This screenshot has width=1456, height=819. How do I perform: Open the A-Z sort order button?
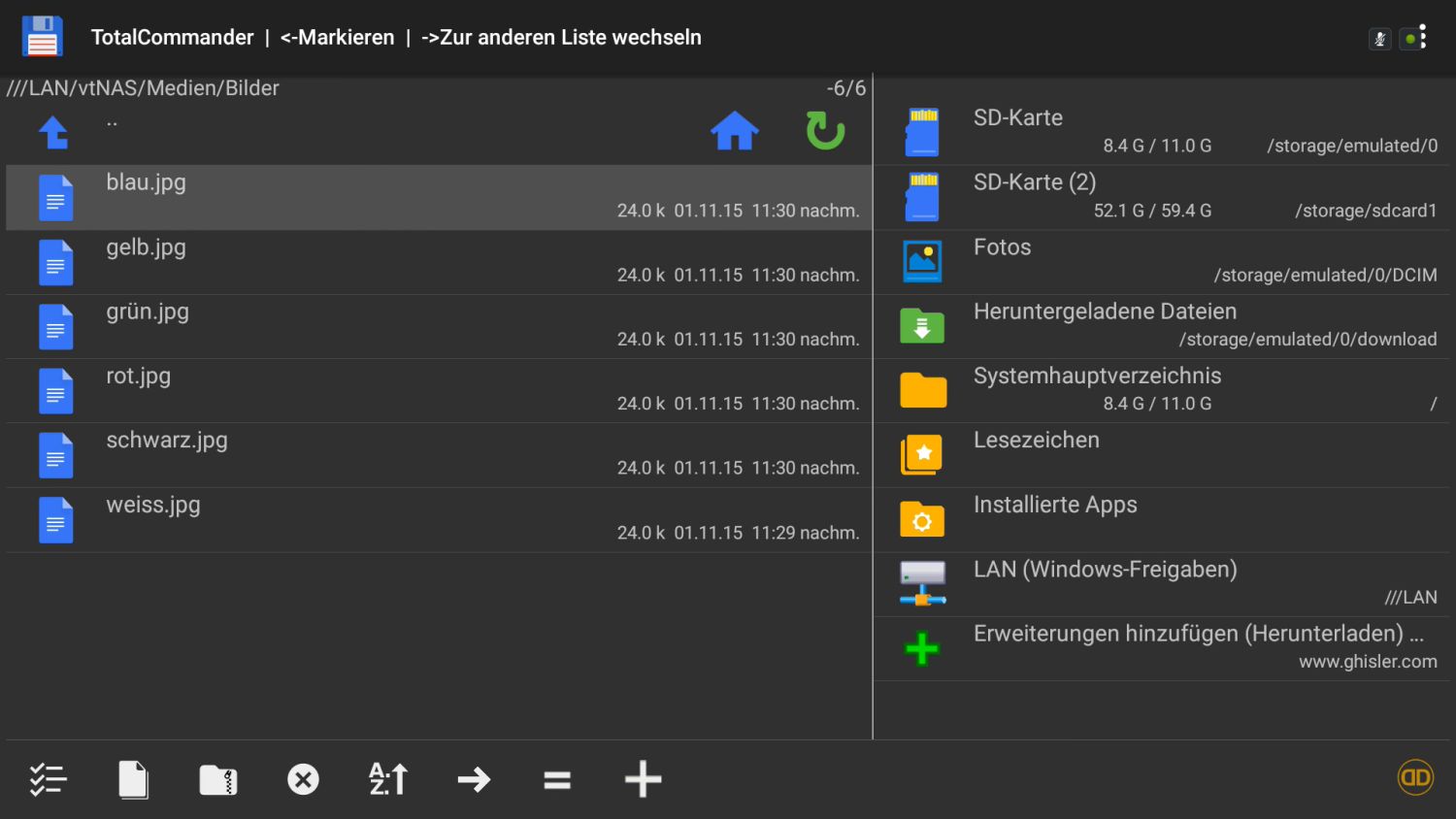(x=388, y=779)
